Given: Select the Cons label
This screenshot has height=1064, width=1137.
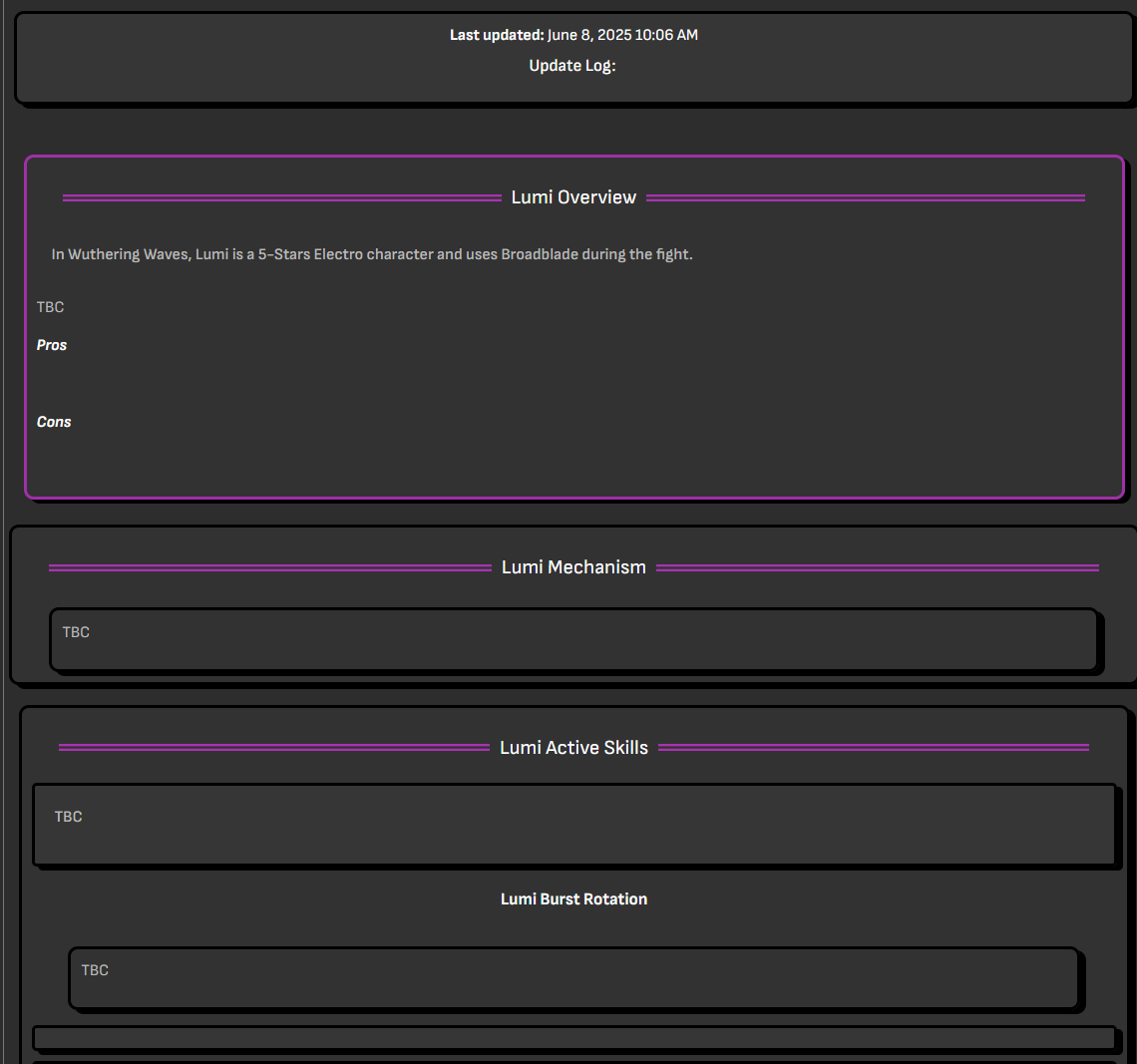Looking at the screenshot, I should pyautogui.click(x=54, y=422).
